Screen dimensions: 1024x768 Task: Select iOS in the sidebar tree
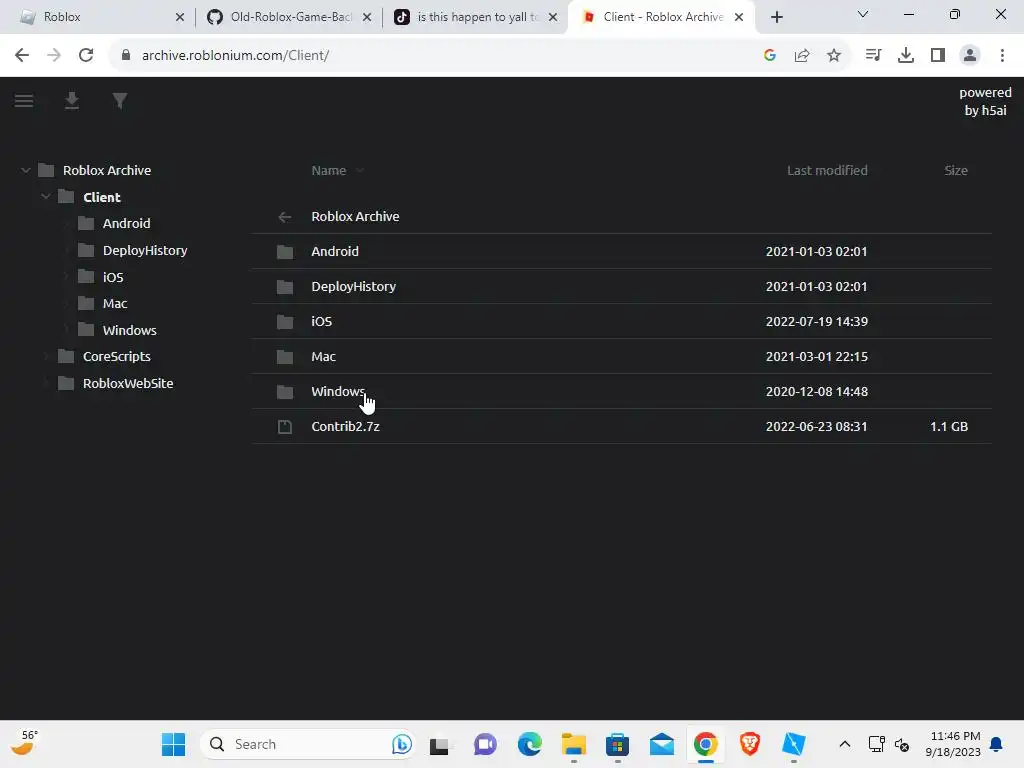point(113,277)
